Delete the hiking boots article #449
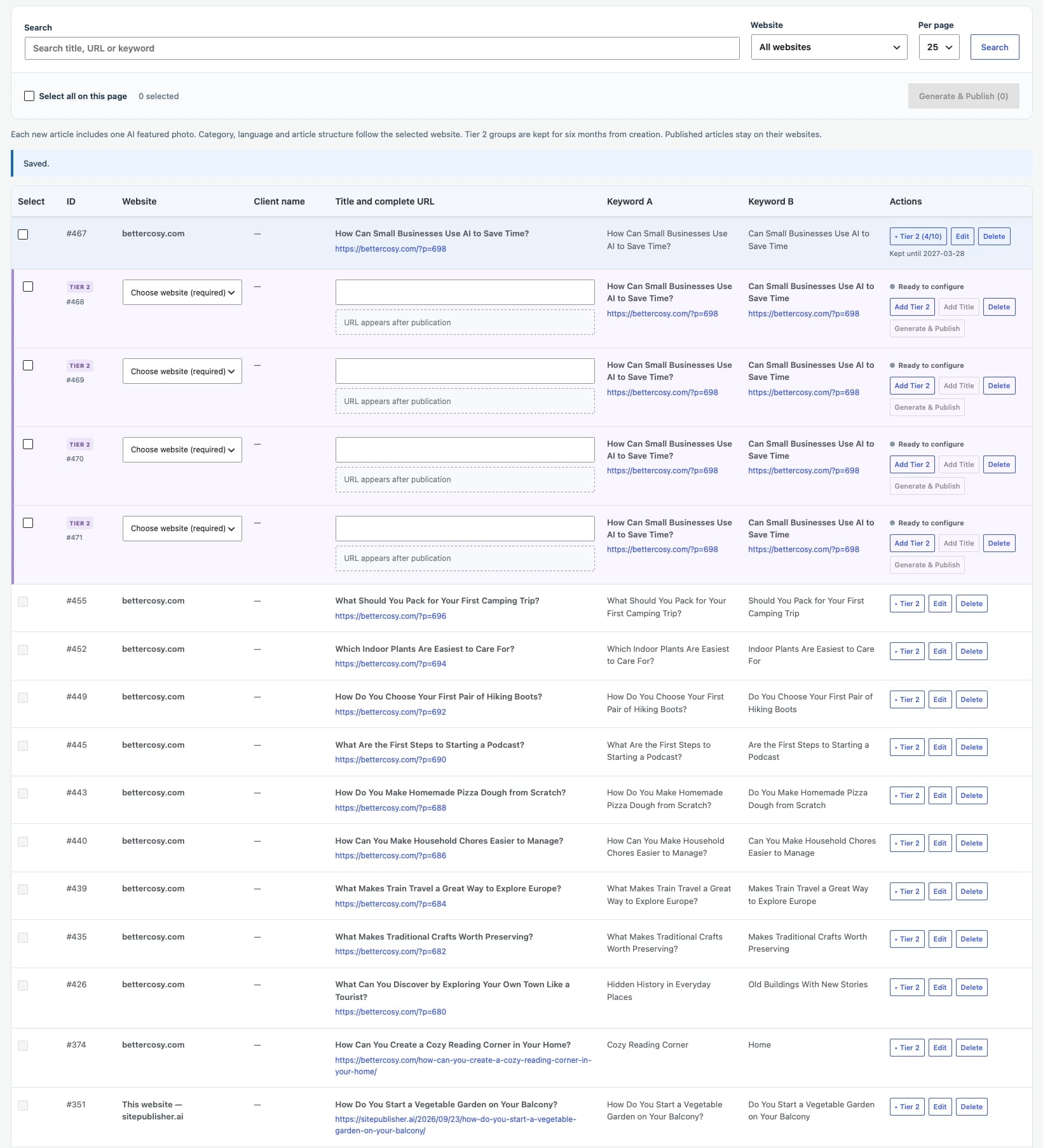This screenshot has height=1148, width=1043. (972, 699)
